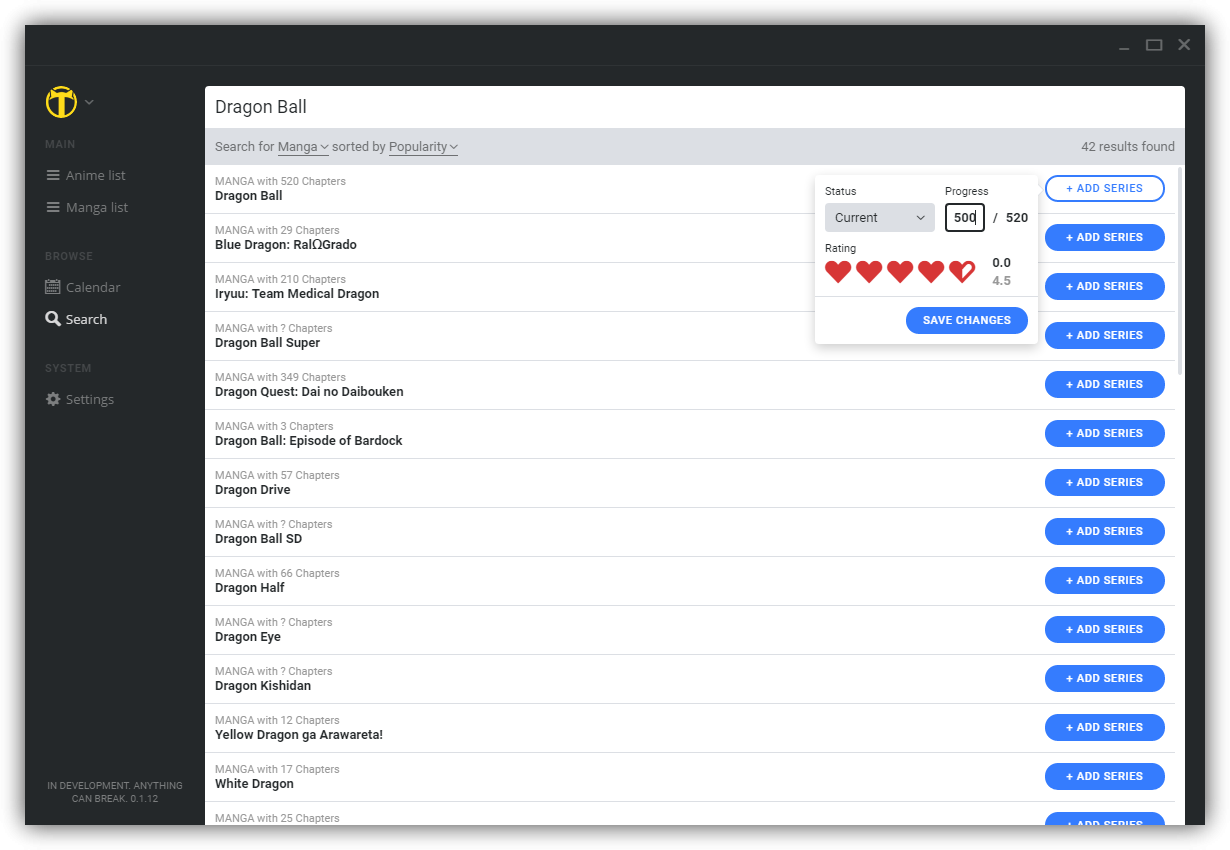Set rating to the fourth heart

click(x=931, y=271)
